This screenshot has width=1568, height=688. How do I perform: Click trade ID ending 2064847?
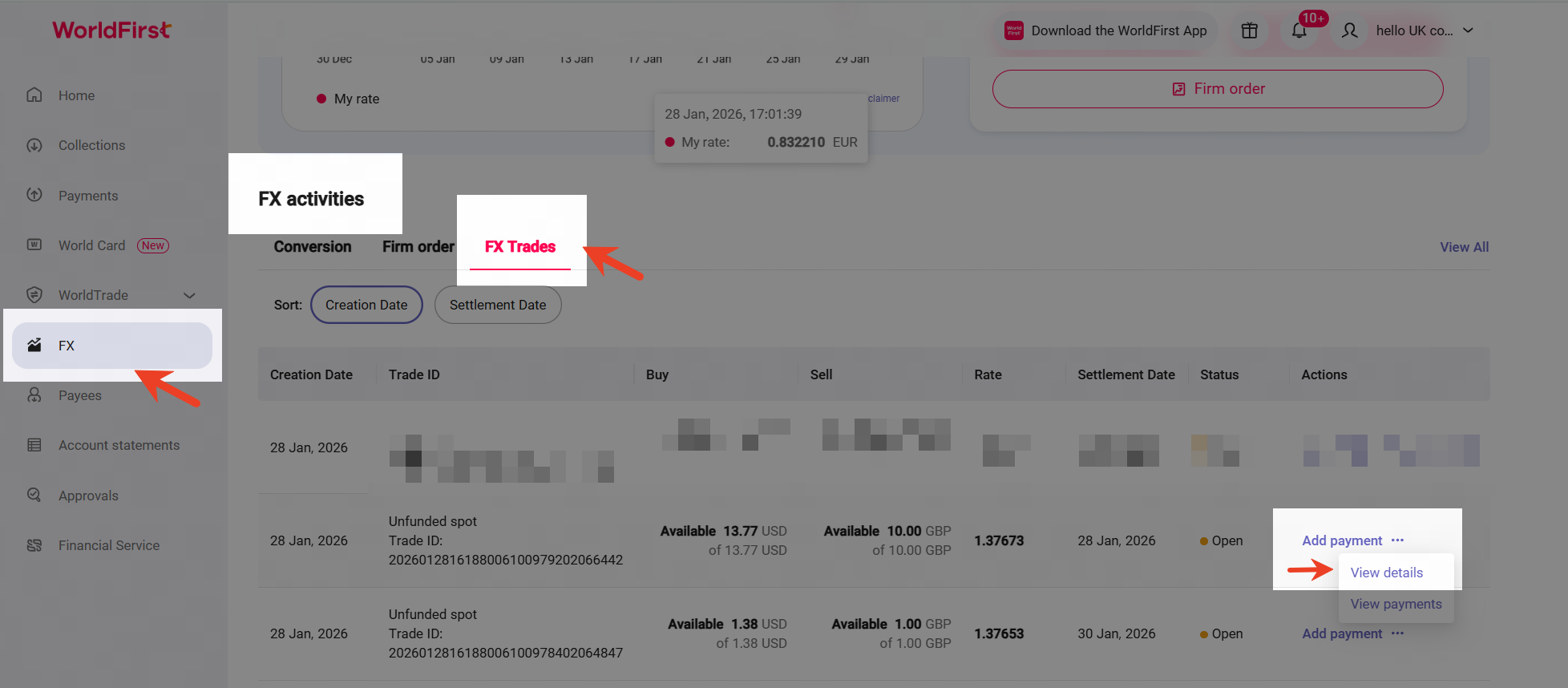pos(506,653)
